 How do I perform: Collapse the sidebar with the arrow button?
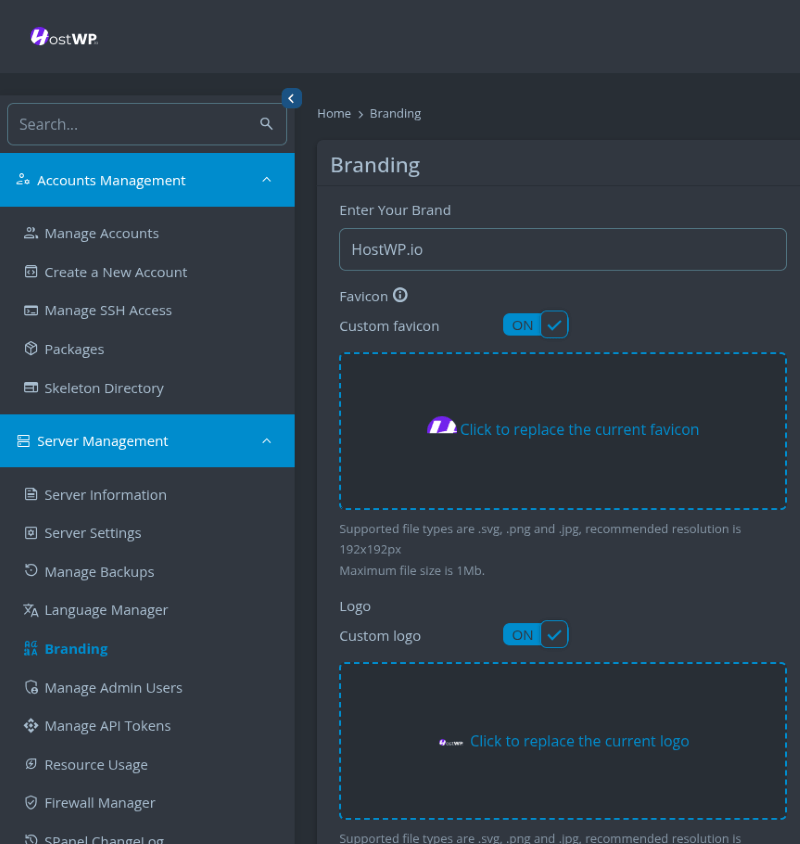click(291, 98)
